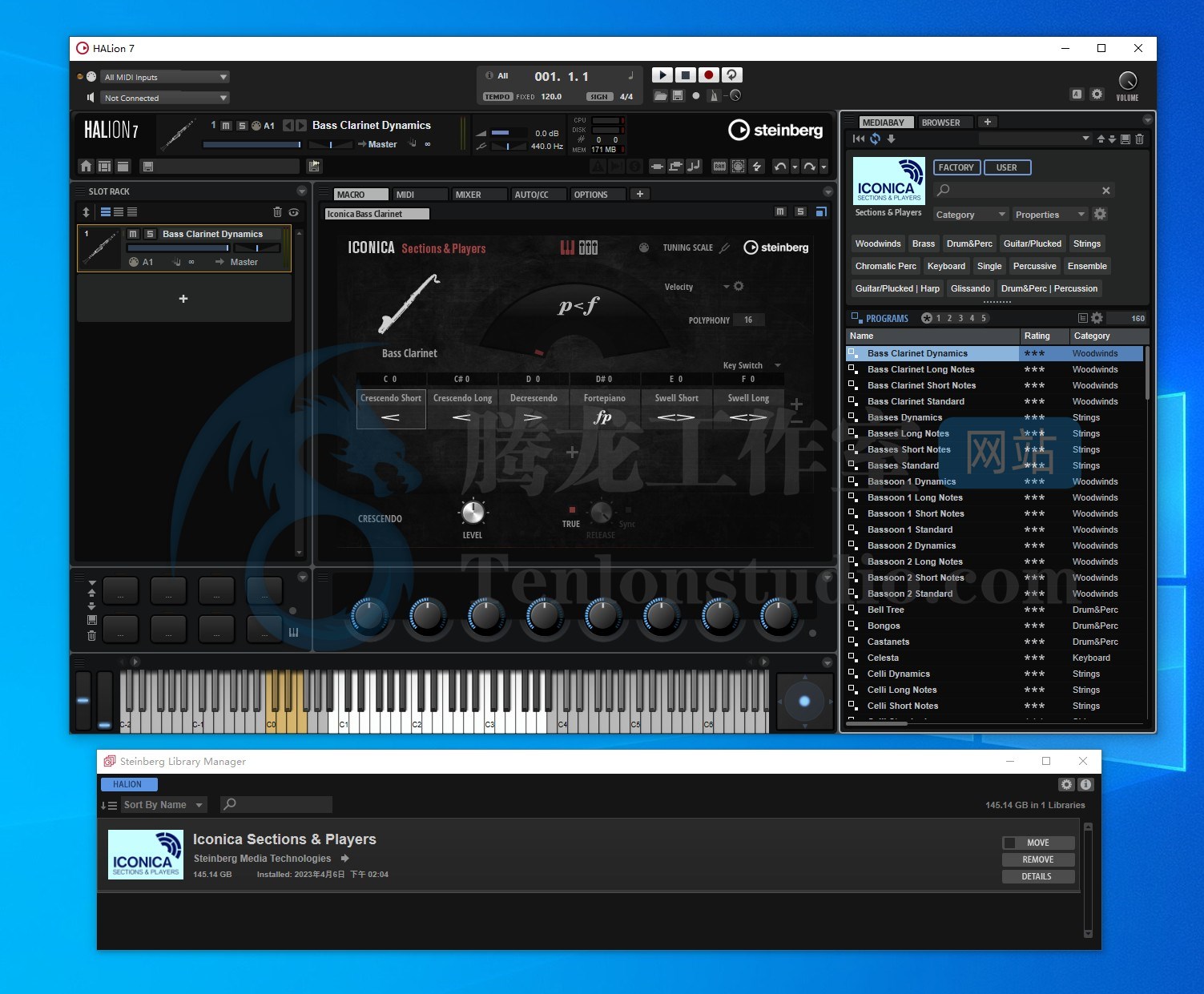1204x994 pixels.
Task: Adjust the Crescendo LEVEL knob
Action: coord(473,512)
